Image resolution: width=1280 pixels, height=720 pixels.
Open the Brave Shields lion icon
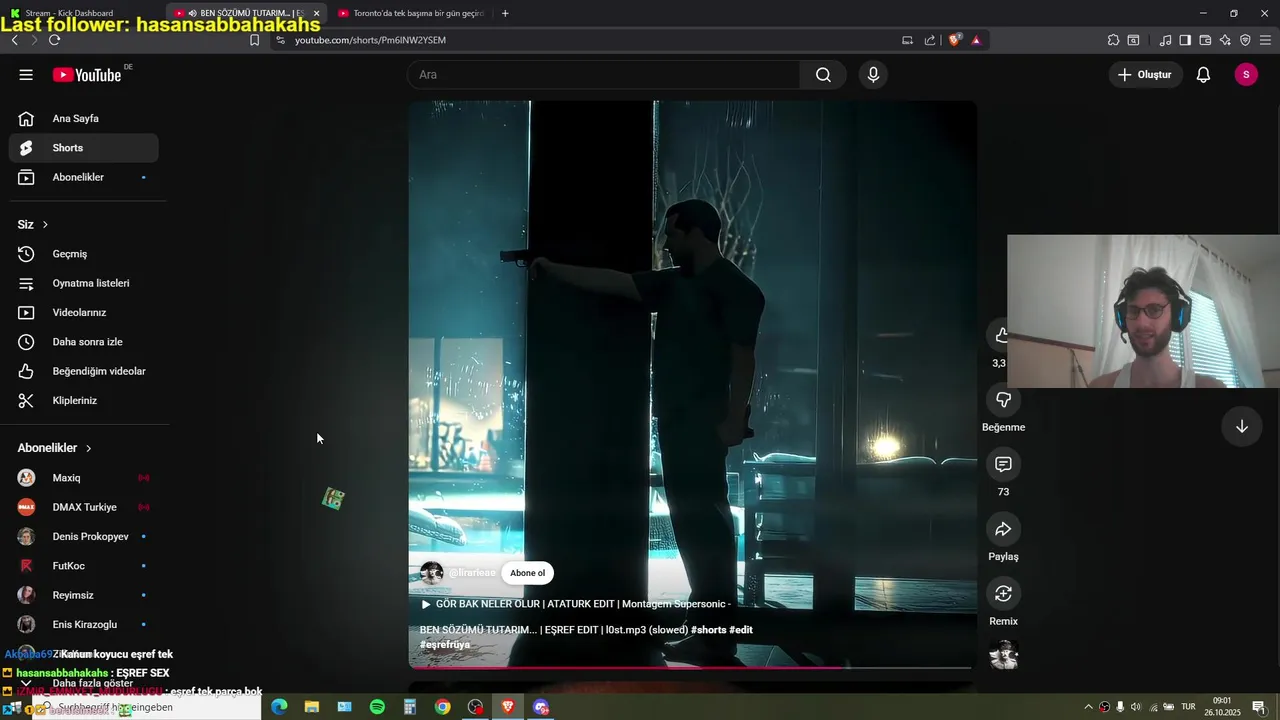coord(955,40)
